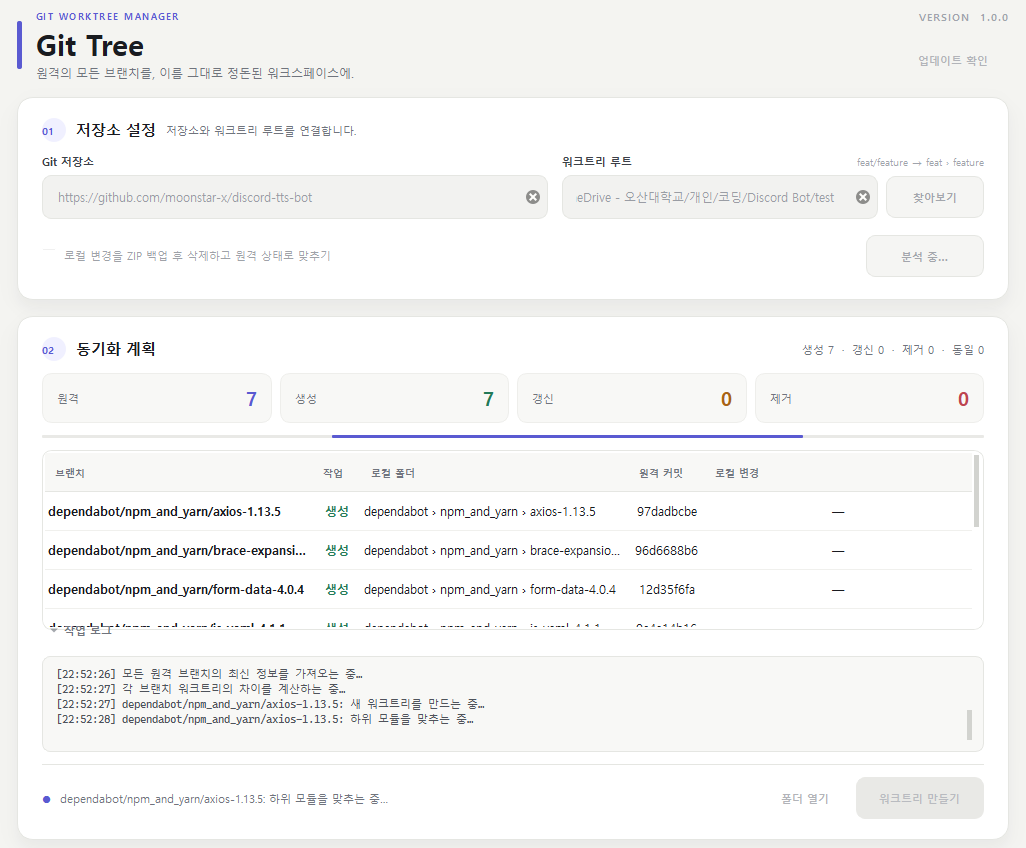Select the 생성 7 summary card

click(394, 398)
